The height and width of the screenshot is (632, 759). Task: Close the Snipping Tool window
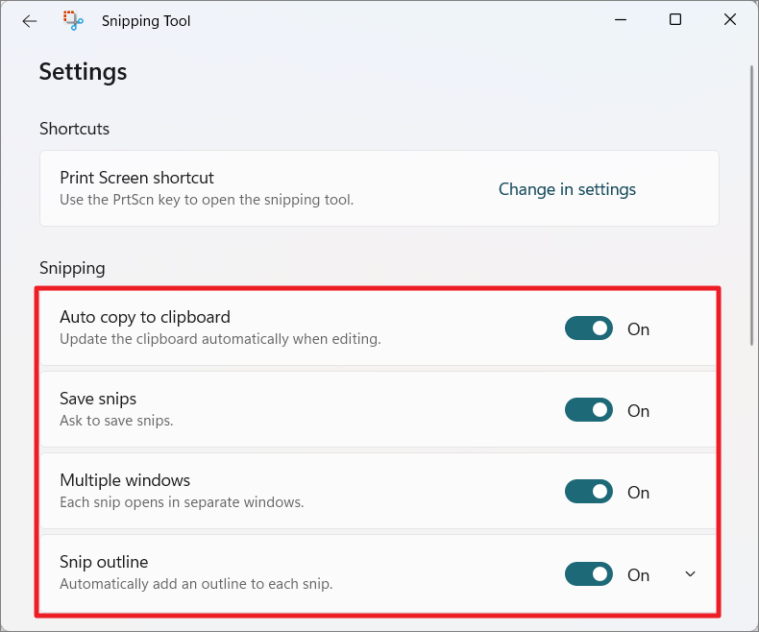point(730,19)
